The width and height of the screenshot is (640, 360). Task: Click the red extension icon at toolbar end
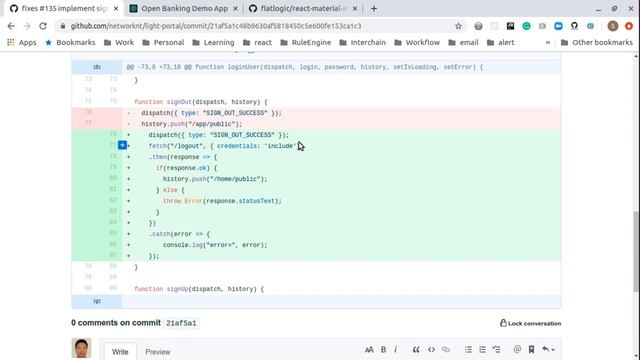pyautogui.click(x=629, y=26)
